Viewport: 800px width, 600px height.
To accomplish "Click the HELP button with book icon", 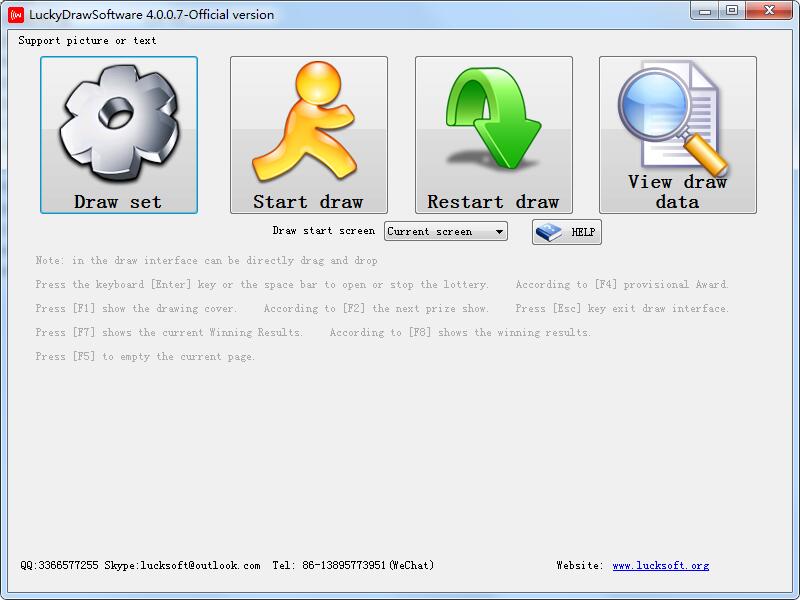I will (567, 232).
